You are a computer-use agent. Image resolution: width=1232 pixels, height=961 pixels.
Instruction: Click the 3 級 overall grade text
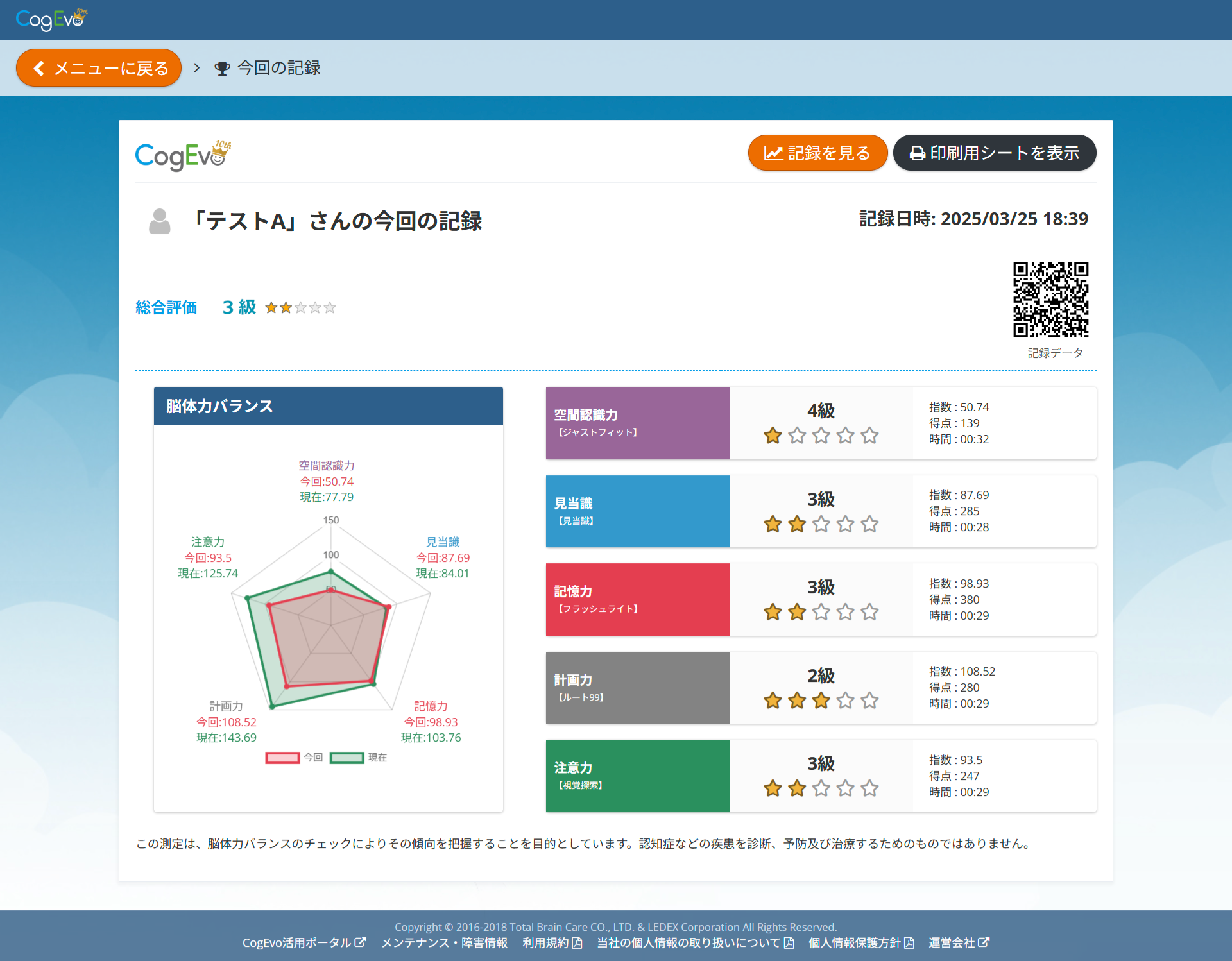click(x=239, y=307)
